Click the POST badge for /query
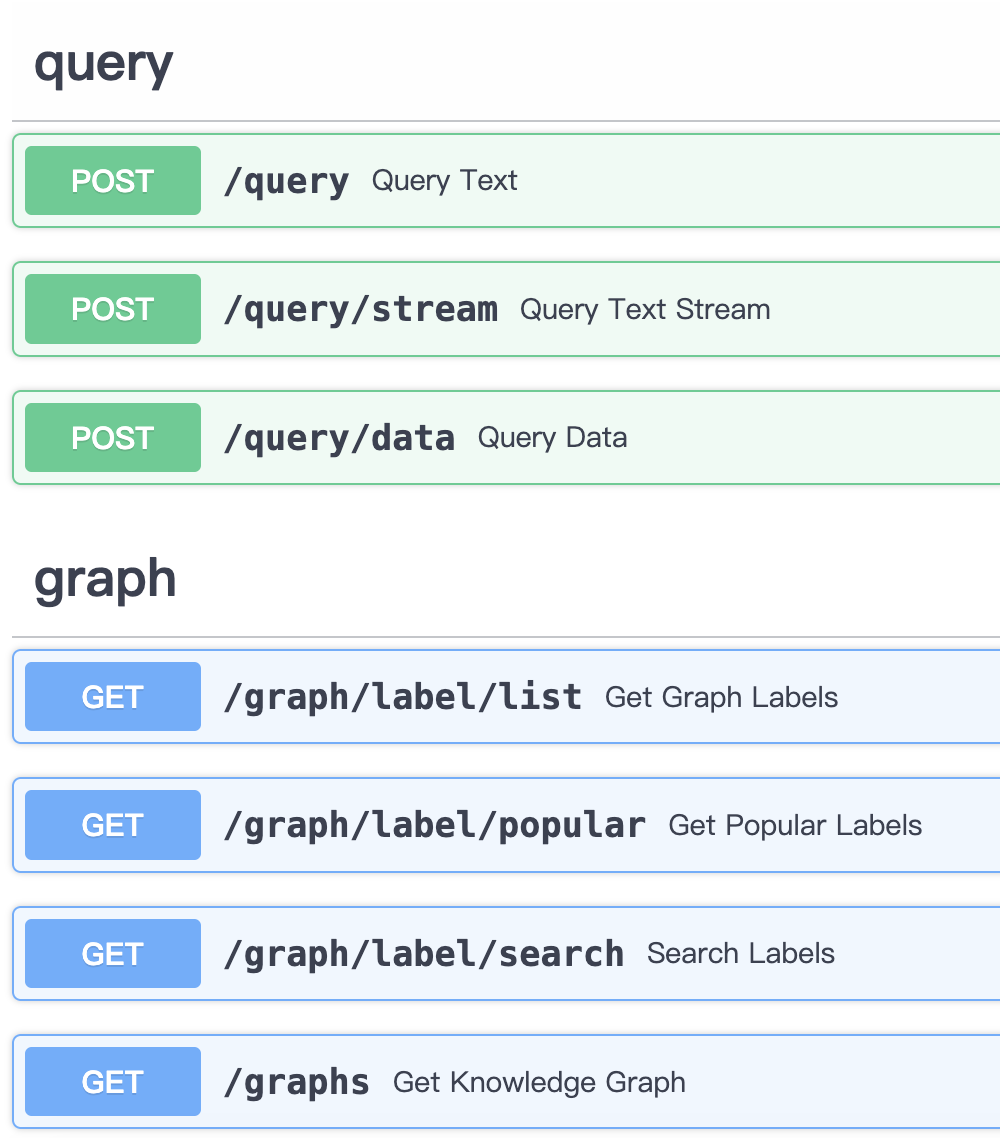This screenshot has width=1000, height=1138. pyautogui.click(x=113, y=181)
